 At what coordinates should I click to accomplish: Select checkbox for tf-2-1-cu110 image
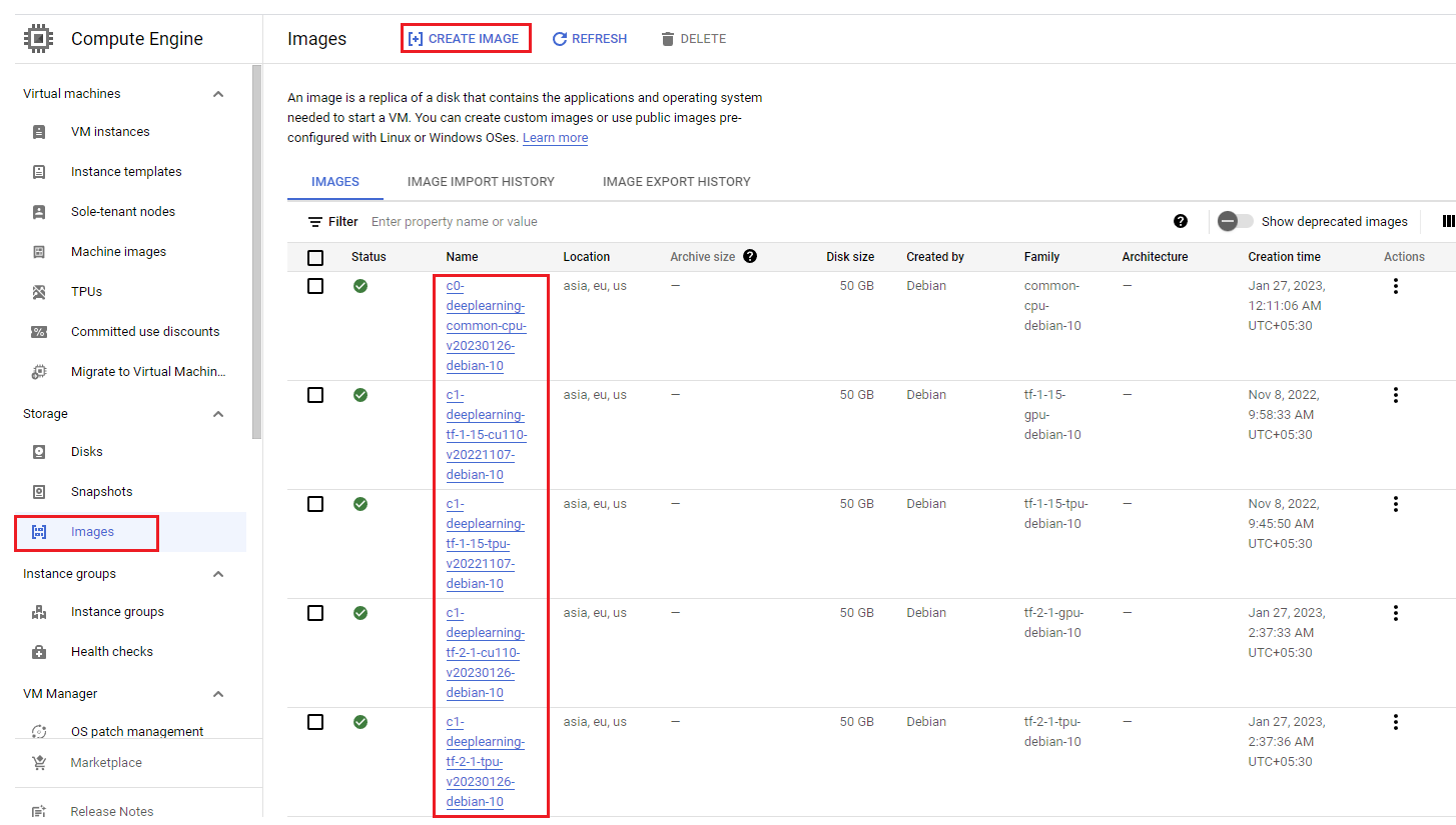[x=315, y=613]
